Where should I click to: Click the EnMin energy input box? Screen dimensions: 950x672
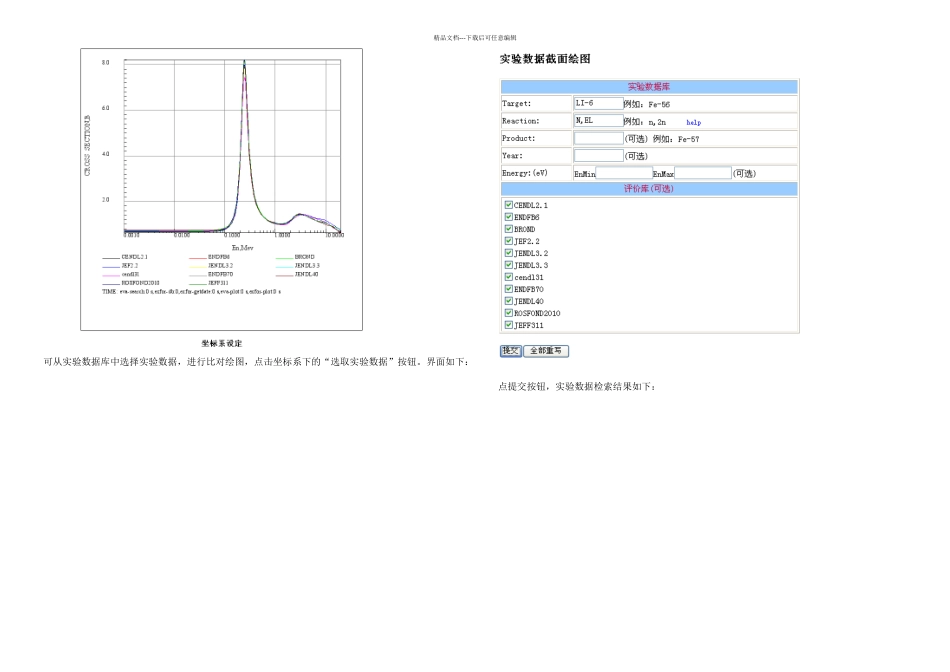click(623, 173)
